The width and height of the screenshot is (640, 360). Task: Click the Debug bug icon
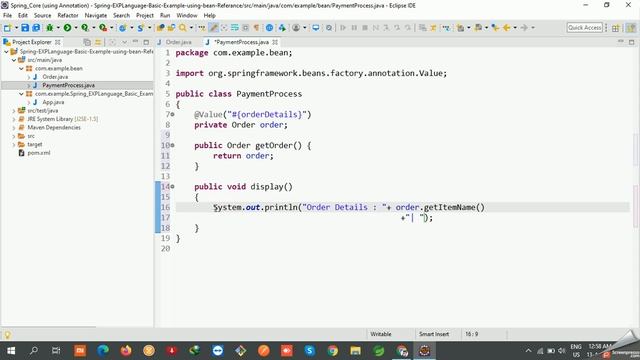pos(49,28)
